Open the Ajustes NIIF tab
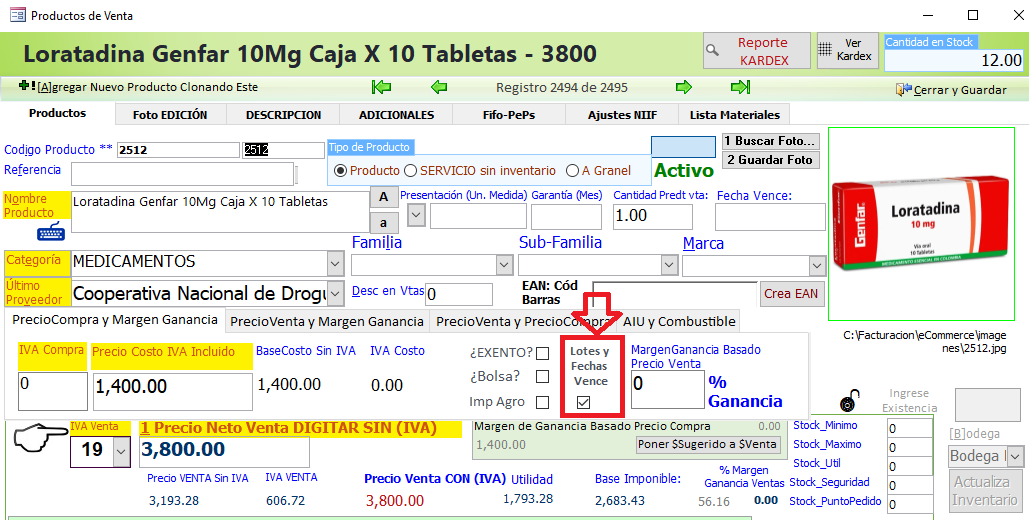Viewport: 1029px width, 520px height. 622,115
